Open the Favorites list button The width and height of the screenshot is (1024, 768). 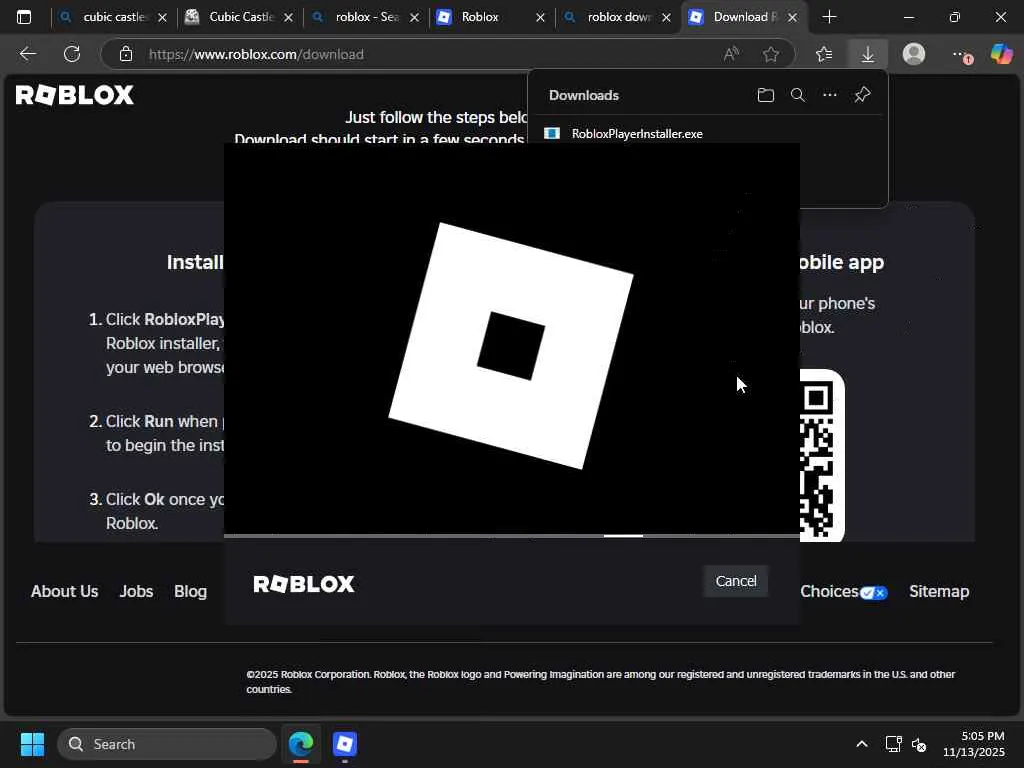tap(824, 54)
